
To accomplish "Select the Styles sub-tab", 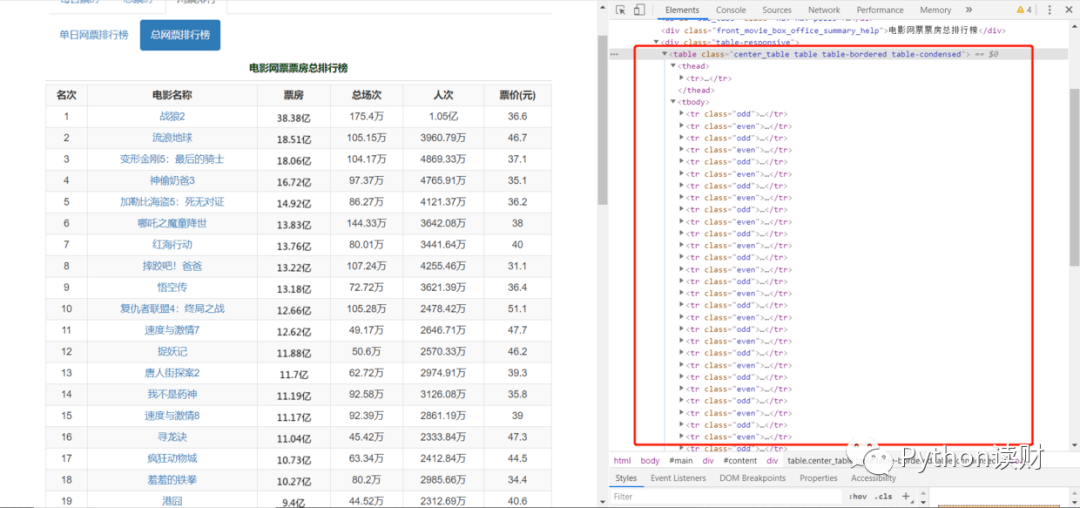I will pyautogui.click(x=626, y=478).
